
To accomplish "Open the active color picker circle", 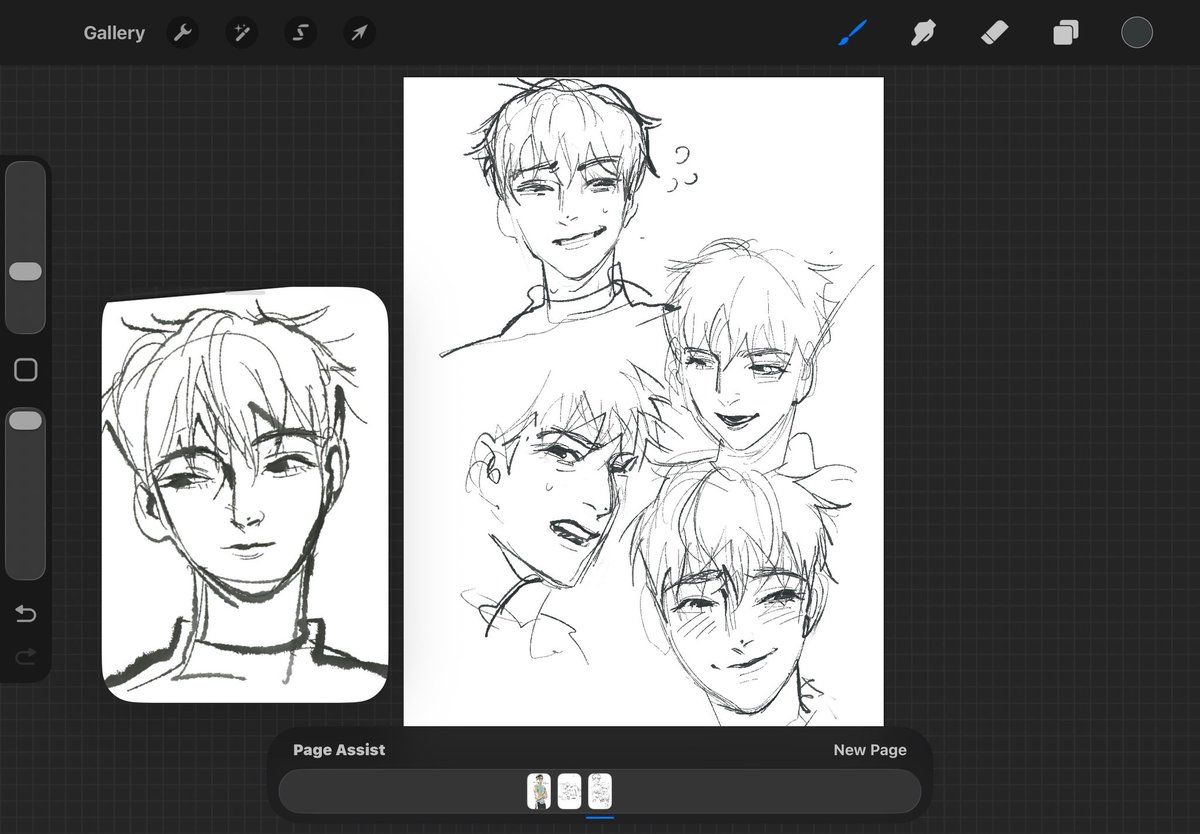I will pyautogui.click(x=1137, y=31).
